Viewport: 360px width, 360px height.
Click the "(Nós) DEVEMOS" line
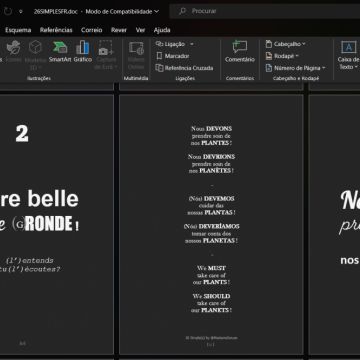pos(211,199)
